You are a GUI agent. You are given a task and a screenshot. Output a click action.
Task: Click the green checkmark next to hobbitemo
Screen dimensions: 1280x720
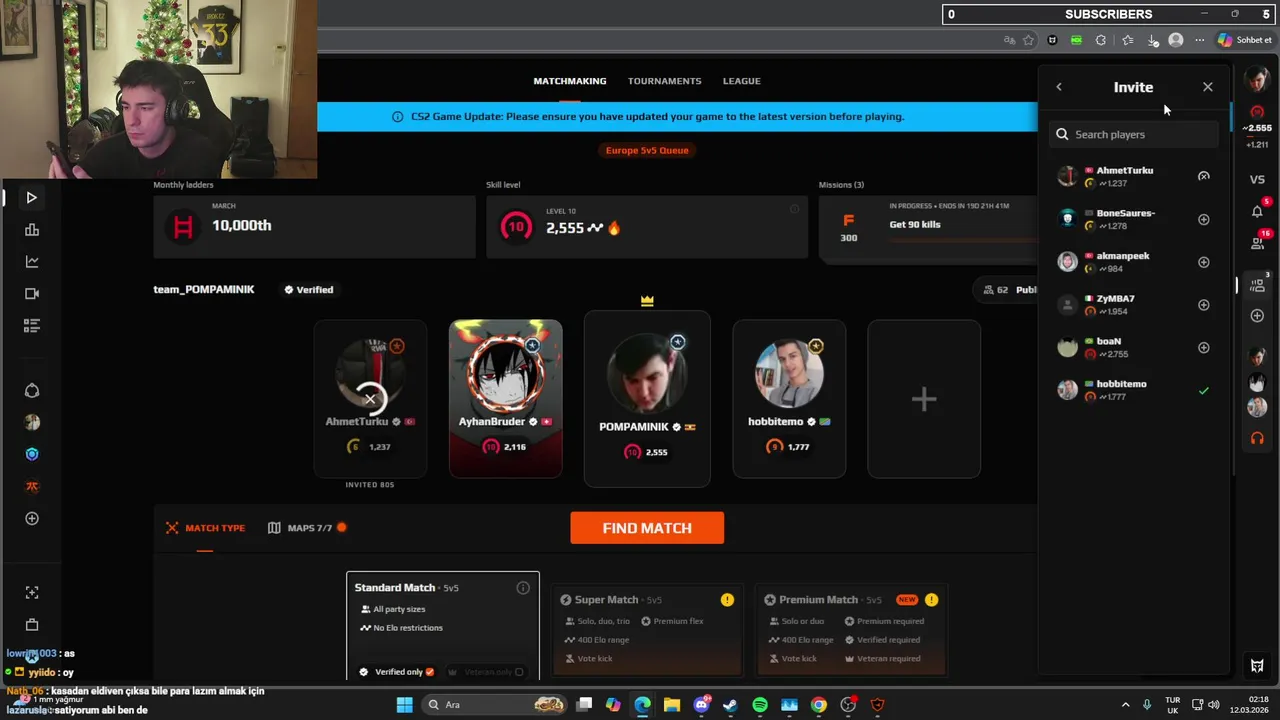[x=1204, y=391]
